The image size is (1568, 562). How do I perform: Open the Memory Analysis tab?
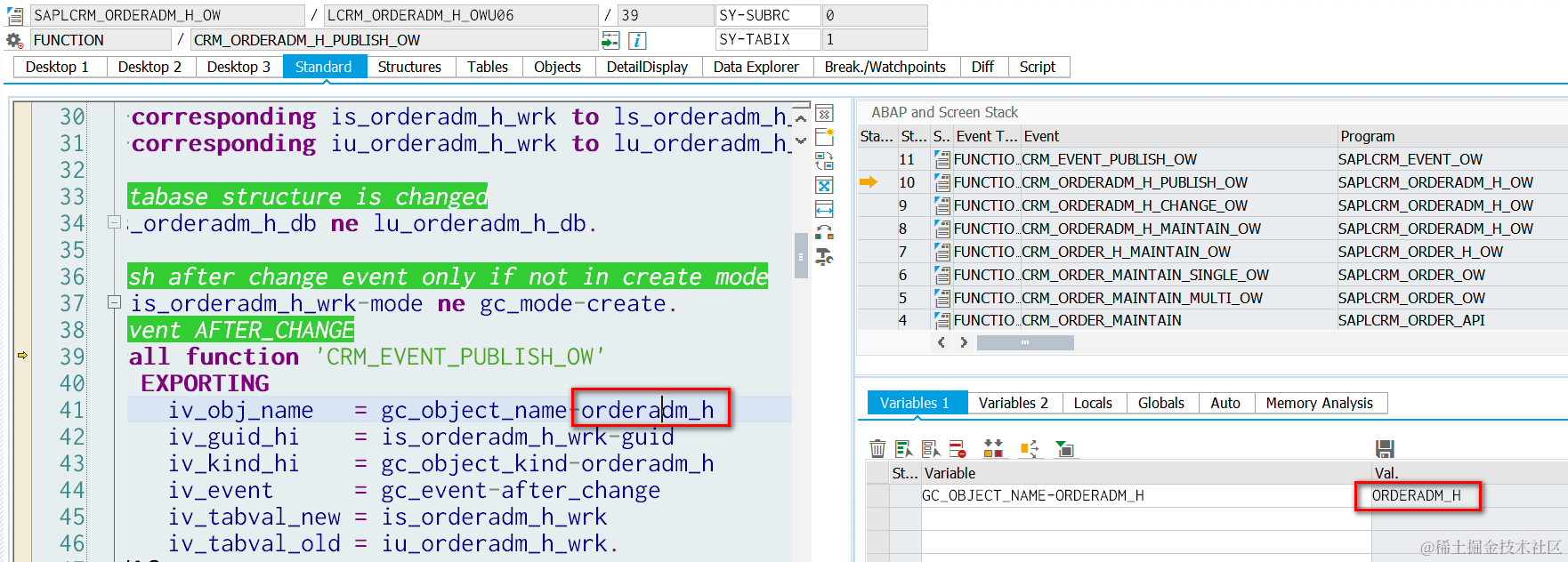1320,403
